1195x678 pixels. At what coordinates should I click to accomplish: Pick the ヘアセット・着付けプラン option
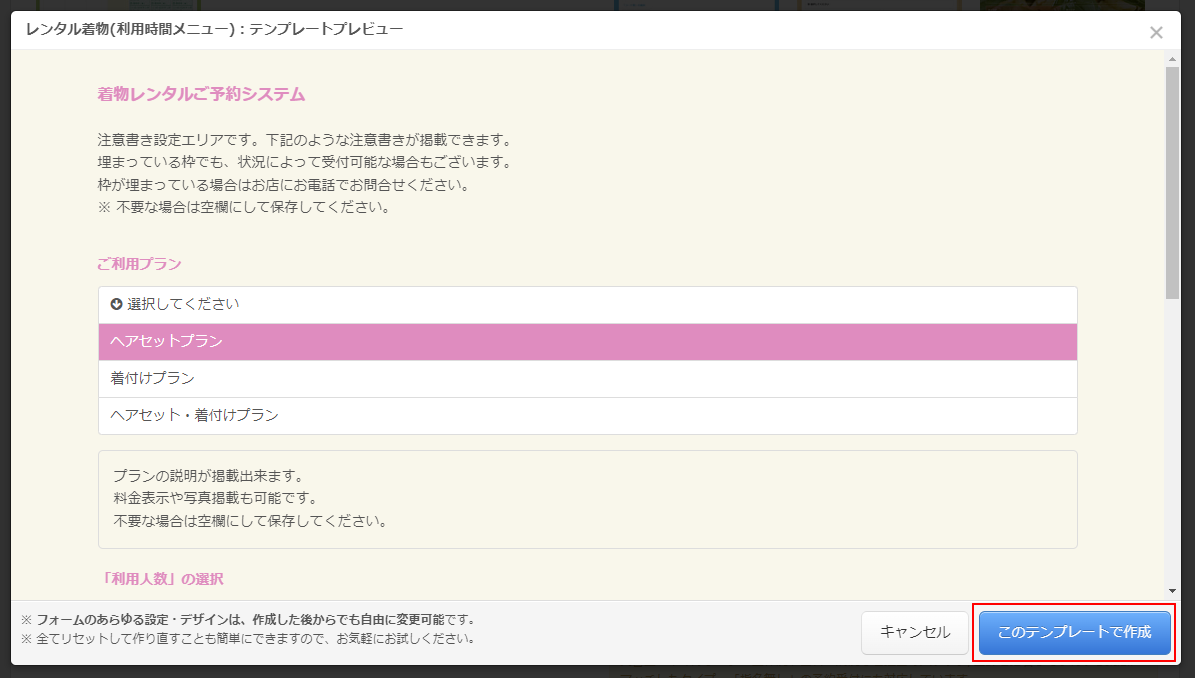point(587,415)
